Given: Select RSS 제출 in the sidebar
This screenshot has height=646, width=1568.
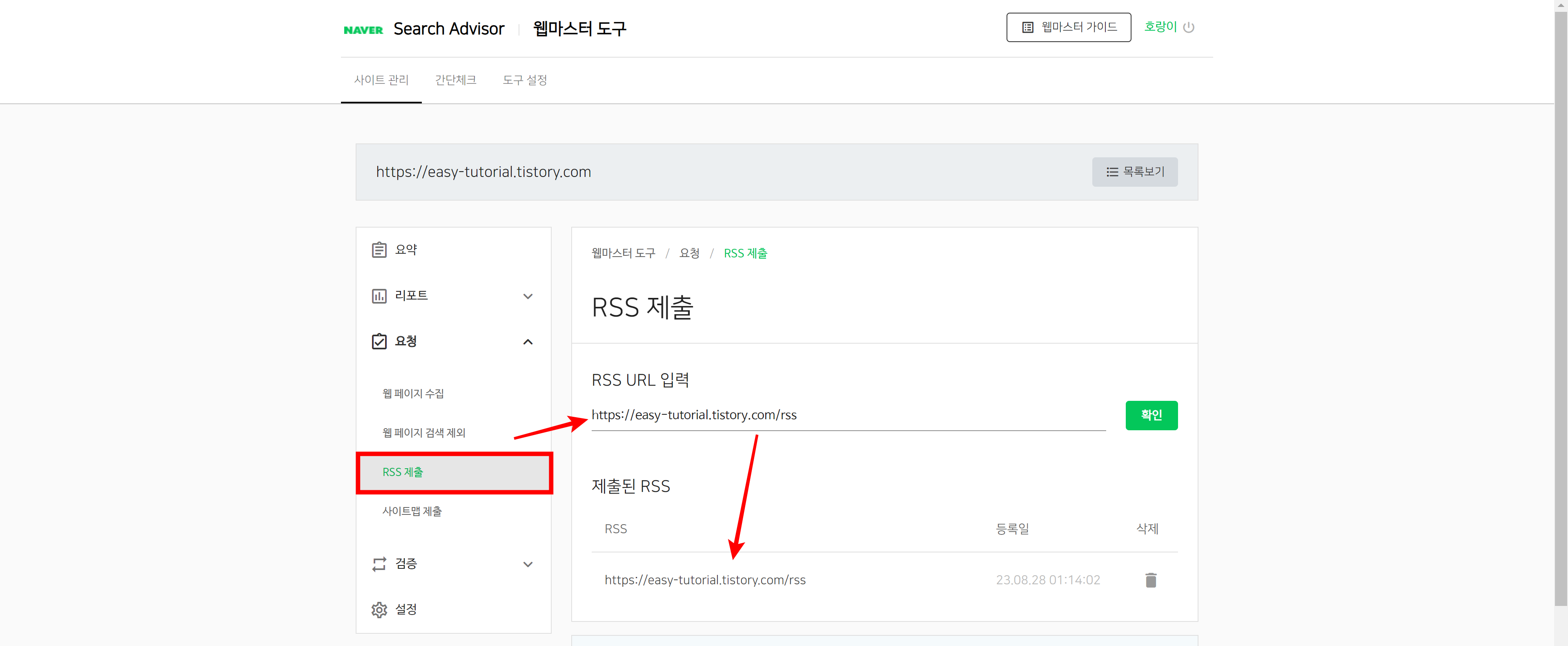Looking at the screenshot, I should pyautogui.click(x=402, y=472).
